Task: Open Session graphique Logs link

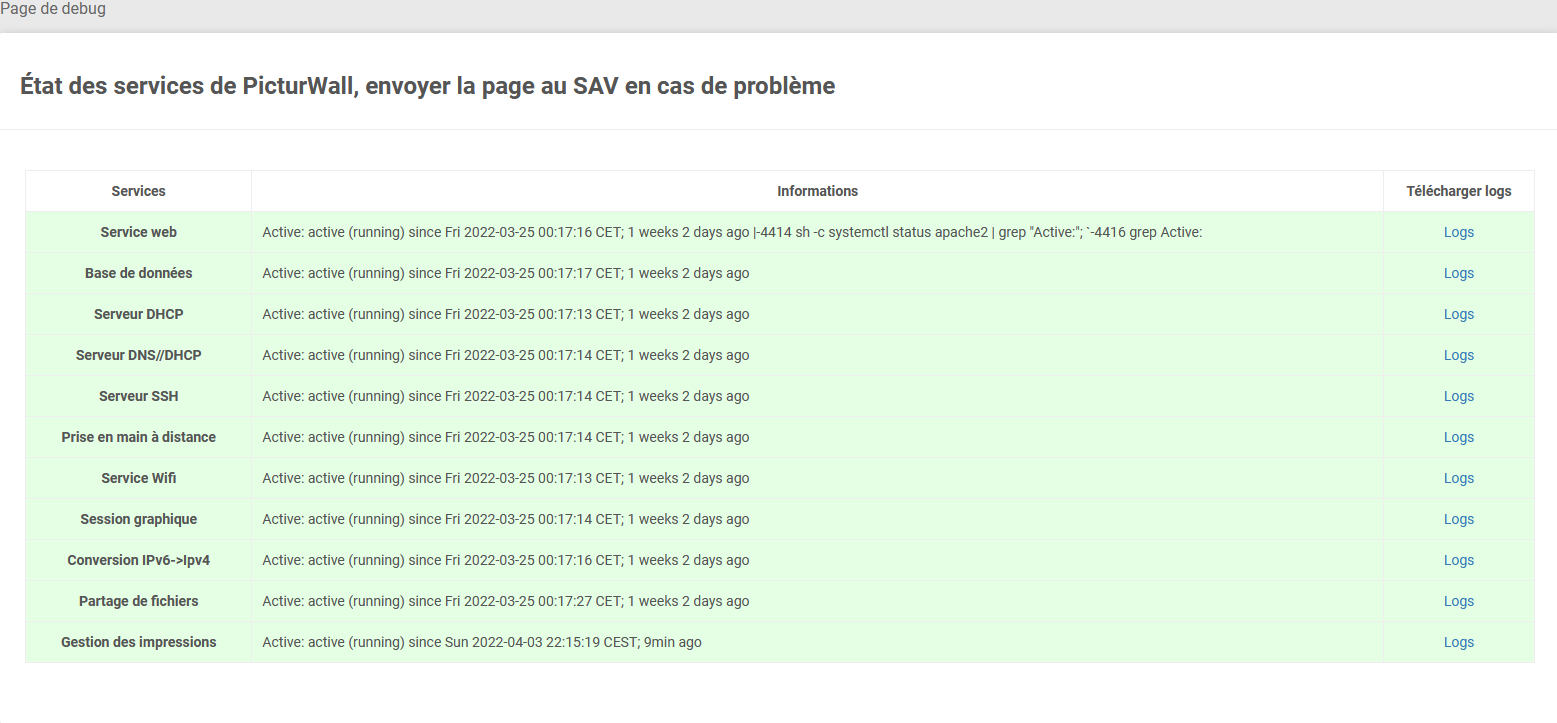Action: tap(1458, 519)
